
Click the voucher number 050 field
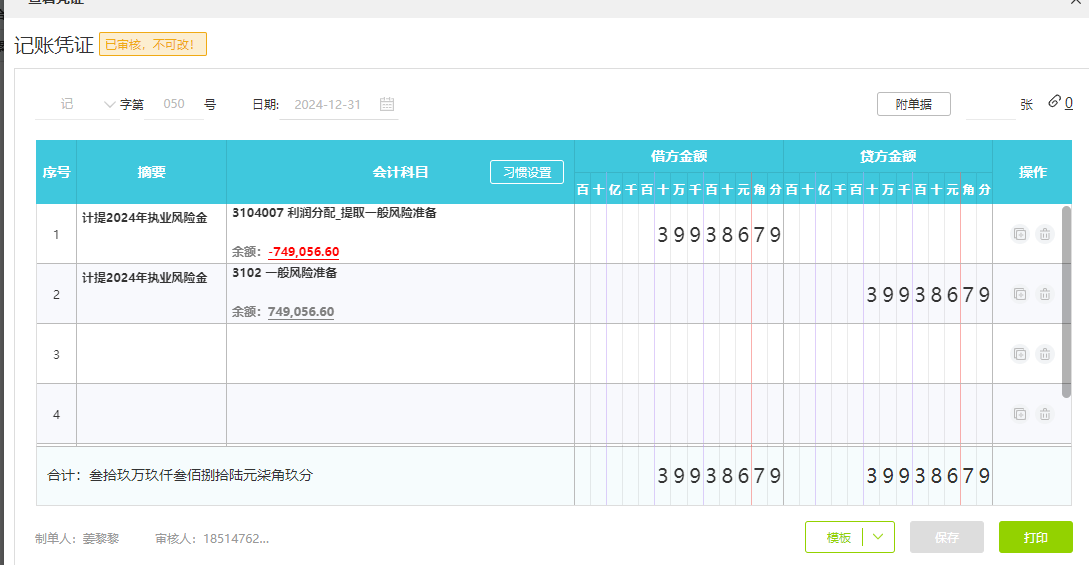[174, 104]
